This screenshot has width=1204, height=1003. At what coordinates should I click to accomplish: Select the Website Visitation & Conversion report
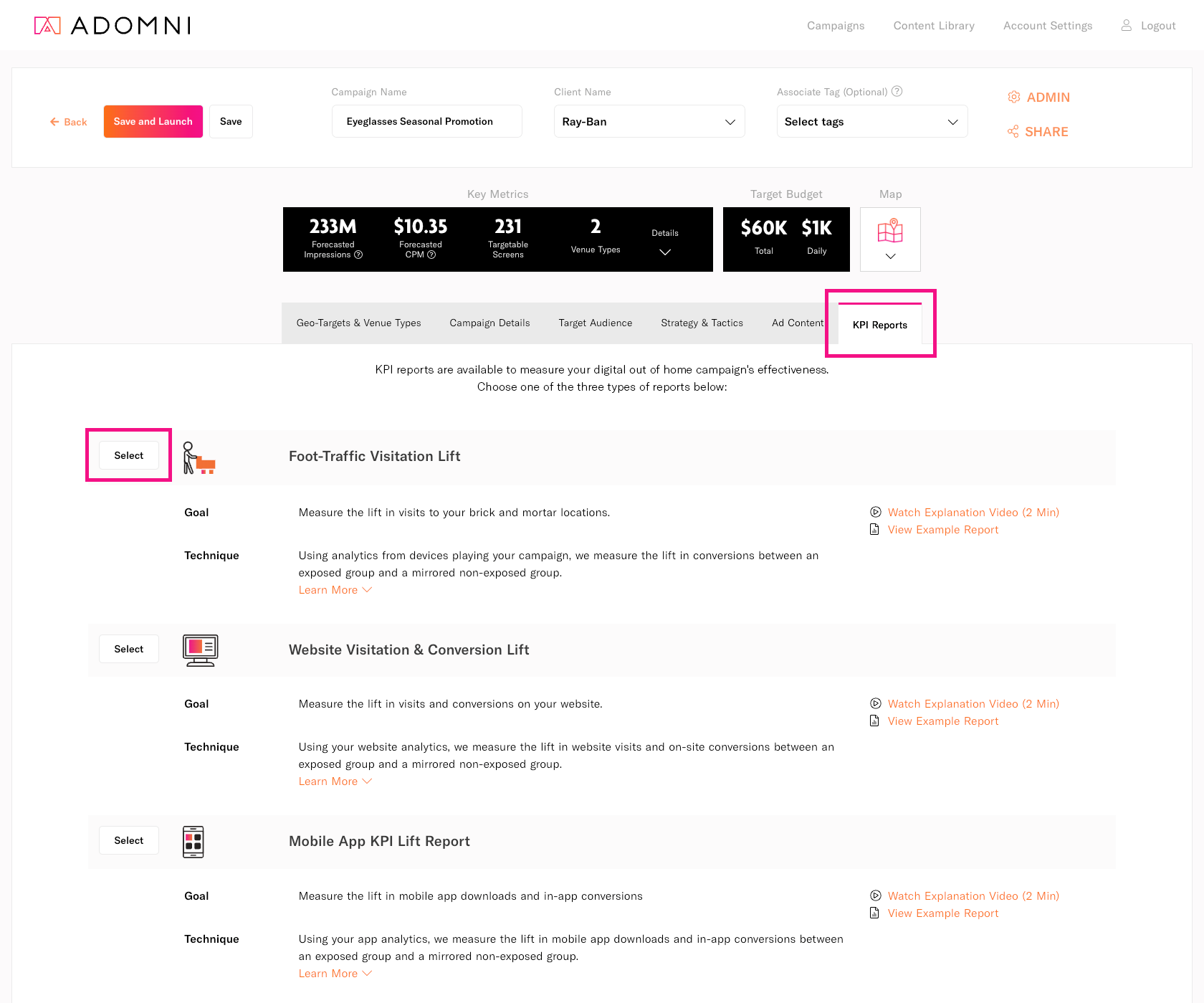(x=129, y=650)
